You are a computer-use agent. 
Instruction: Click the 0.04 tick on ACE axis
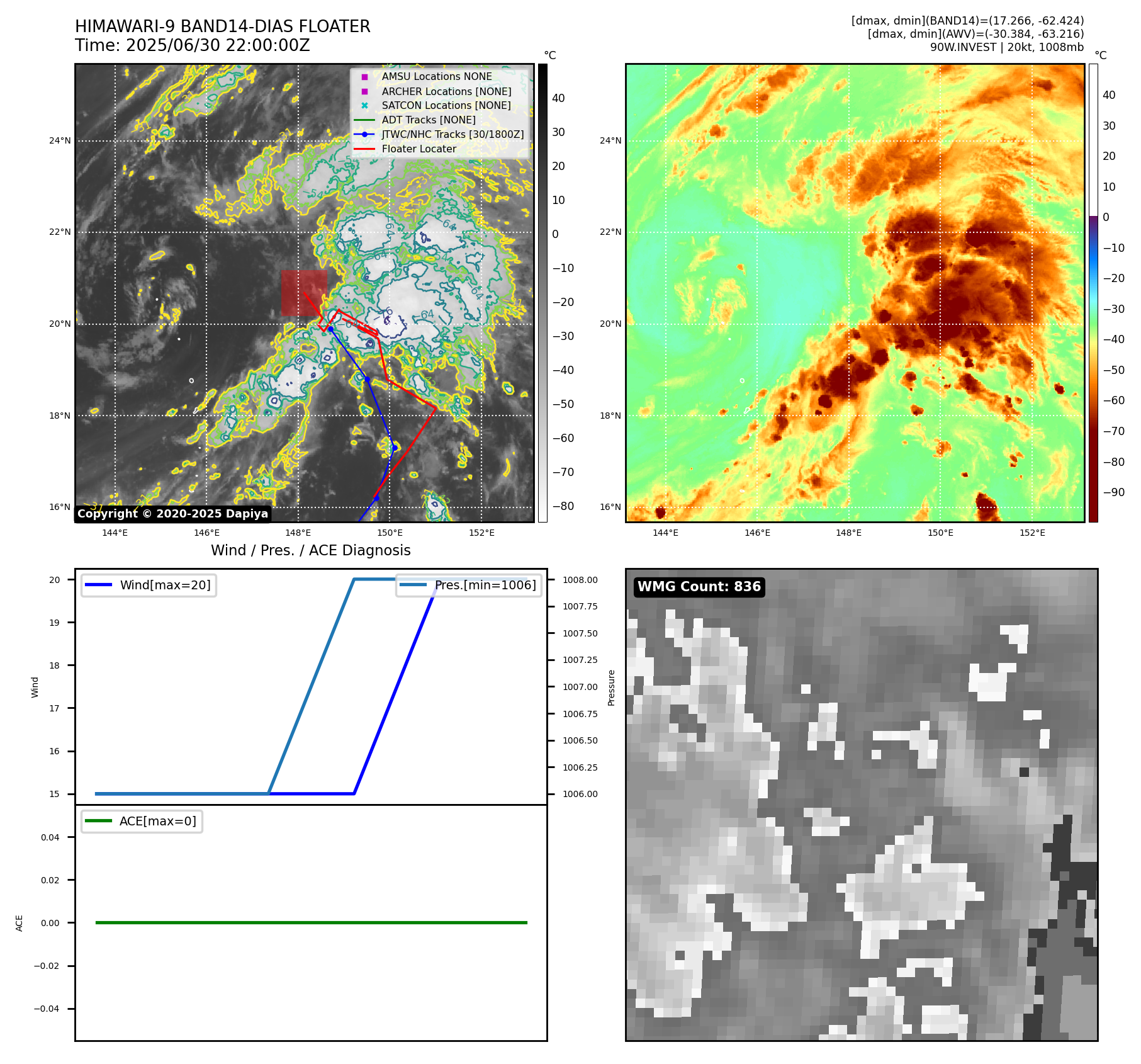coord(50,837)
